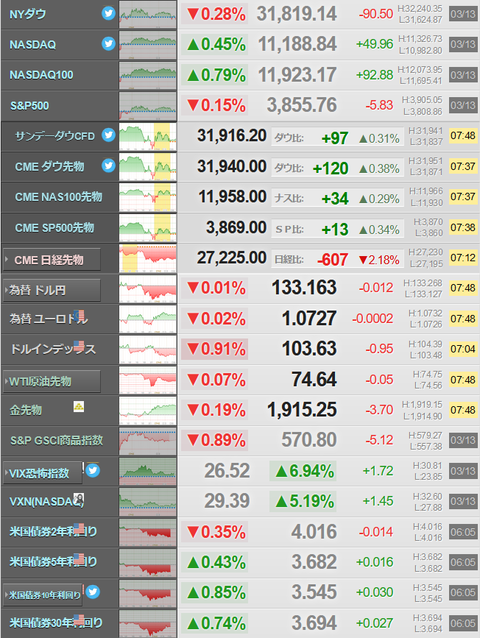Click the NYダウ price 31,819.14
This screenshot has height=638, width=480.
(297, 14)
